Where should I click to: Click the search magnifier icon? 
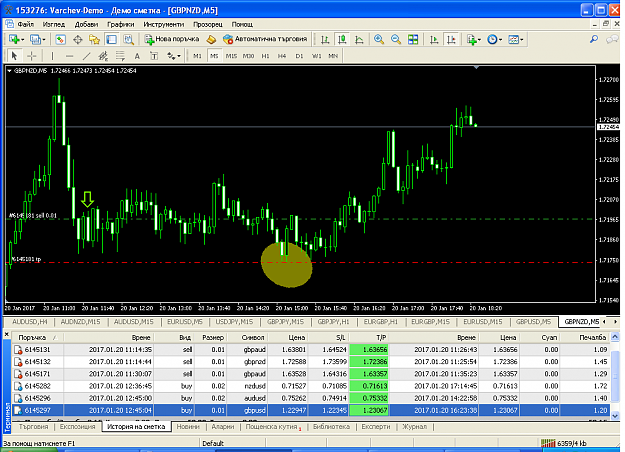tap(594, 39)
